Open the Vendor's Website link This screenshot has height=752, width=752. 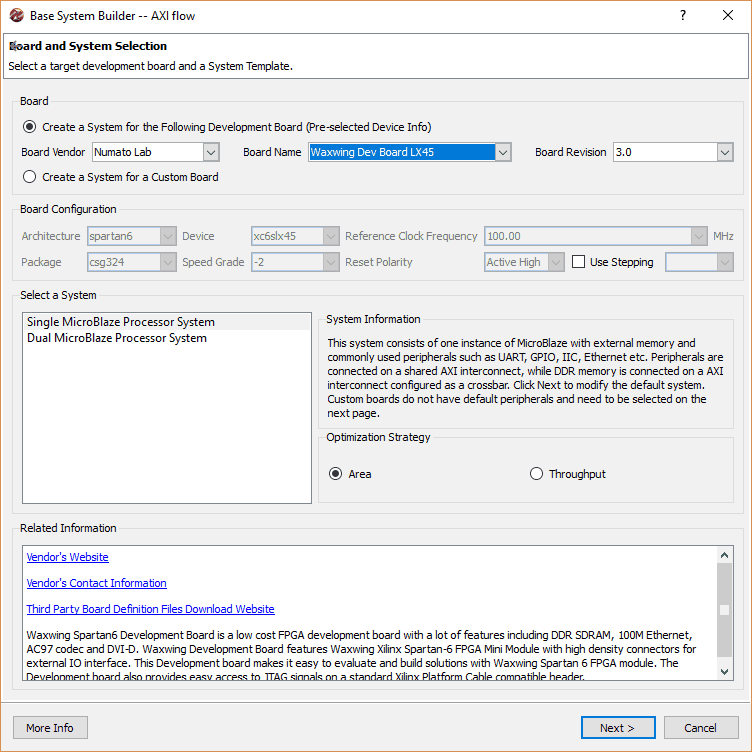click(68, 557)
